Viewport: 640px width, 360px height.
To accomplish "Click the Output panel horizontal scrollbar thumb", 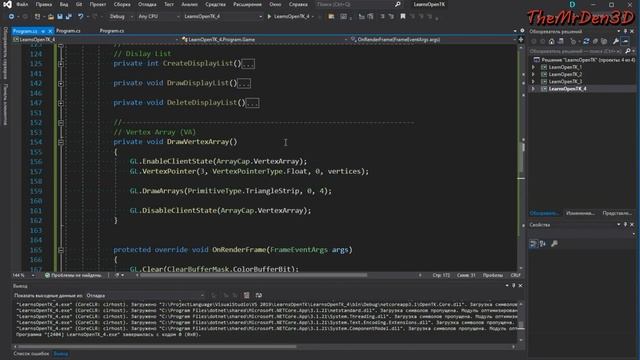I will (x=157, y=347).
